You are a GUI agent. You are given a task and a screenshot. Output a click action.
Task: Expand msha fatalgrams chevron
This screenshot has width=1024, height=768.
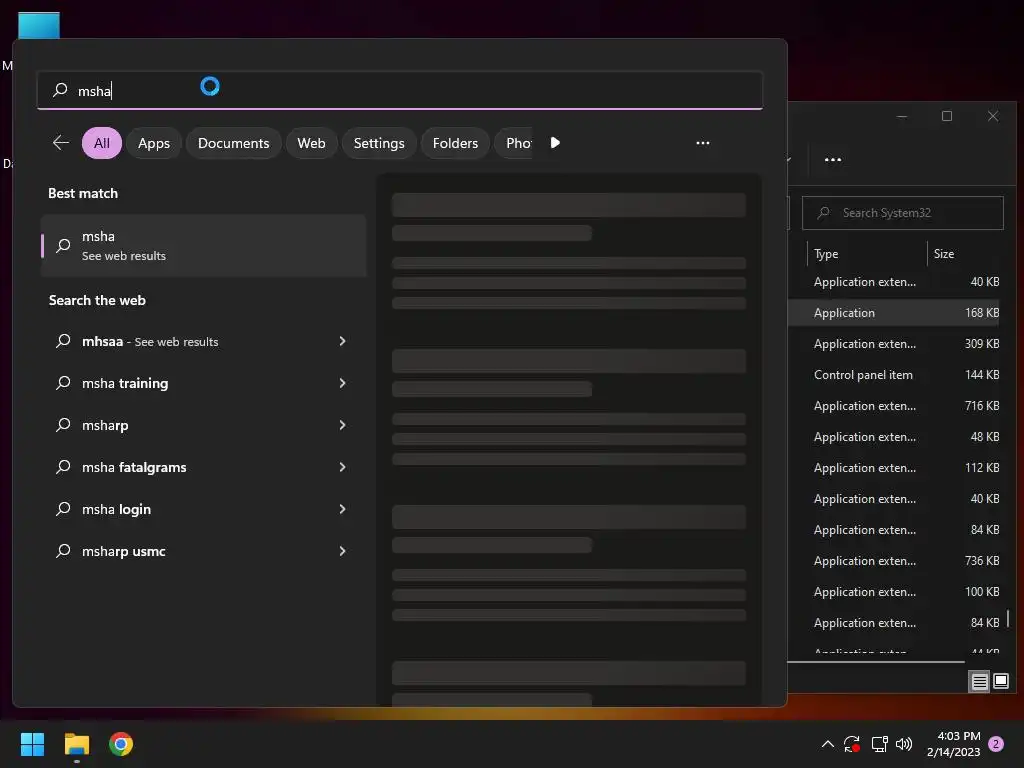(342, 467)
